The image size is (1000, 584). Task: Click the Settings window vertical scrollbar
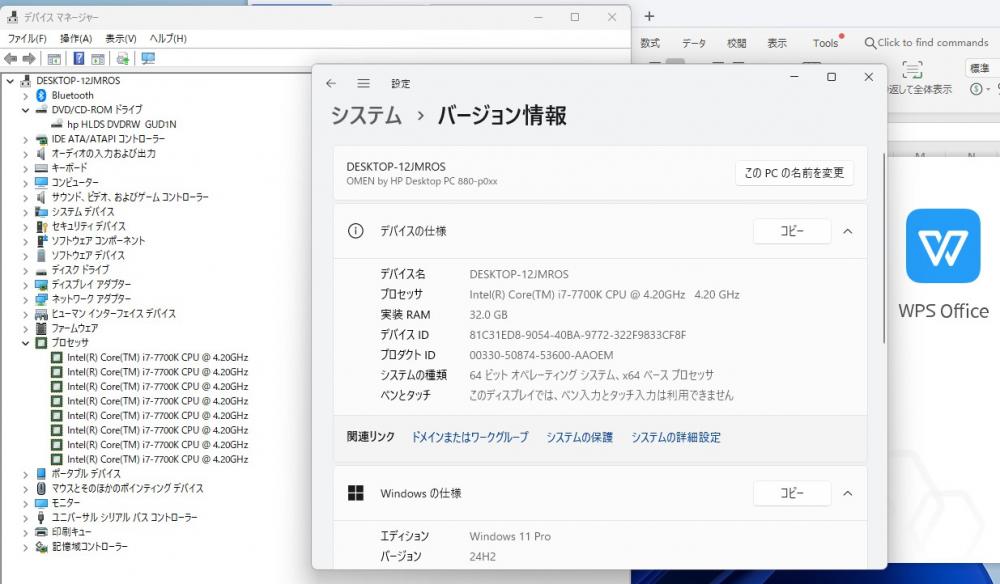click(884, 249)
